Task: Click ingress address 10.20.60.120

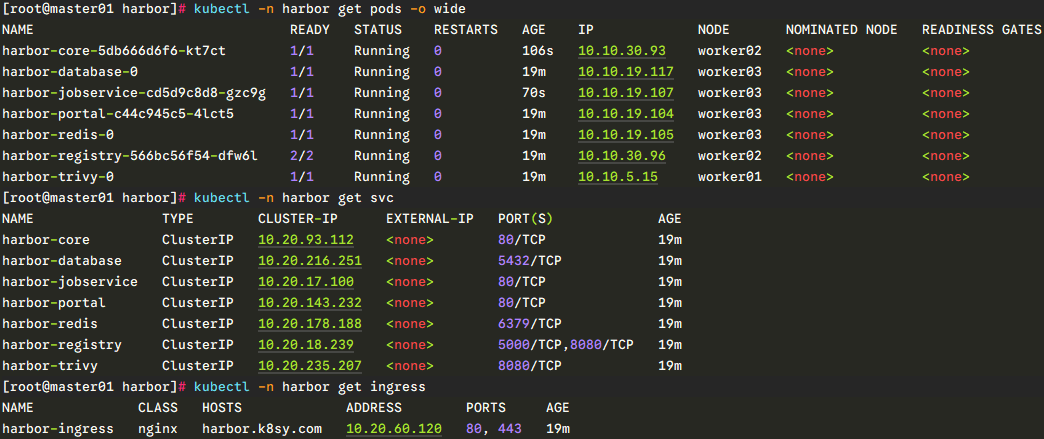Action: [x=393, y=429]
